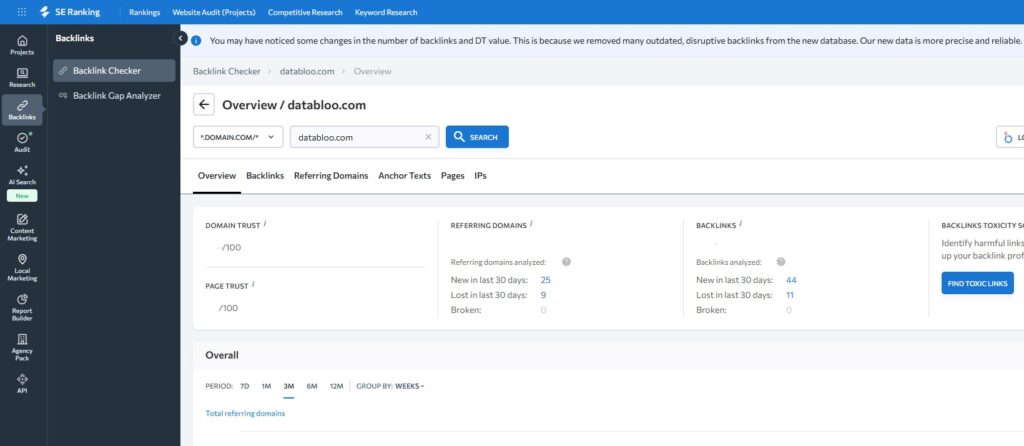Open Audit in the sidebar
Screen dimensions: 1024x446
tap(22, 142)
